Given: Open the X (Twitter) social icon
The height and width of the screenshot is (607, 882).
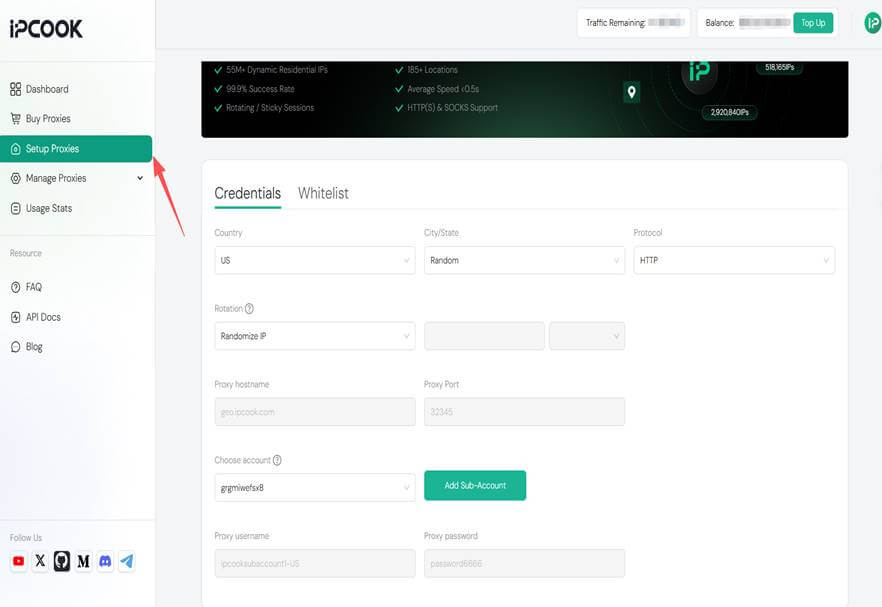Looking at the screenshot, I should point(40,562).
